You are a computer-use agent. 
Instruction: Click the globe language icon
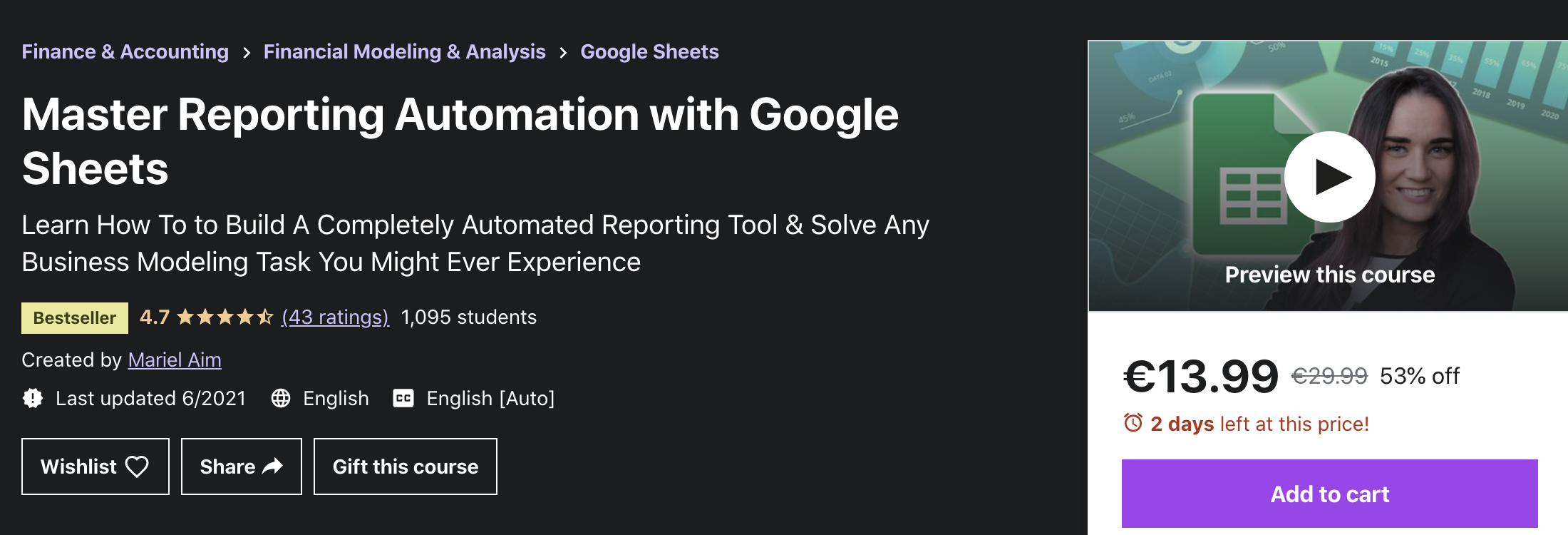click(281, 398)
